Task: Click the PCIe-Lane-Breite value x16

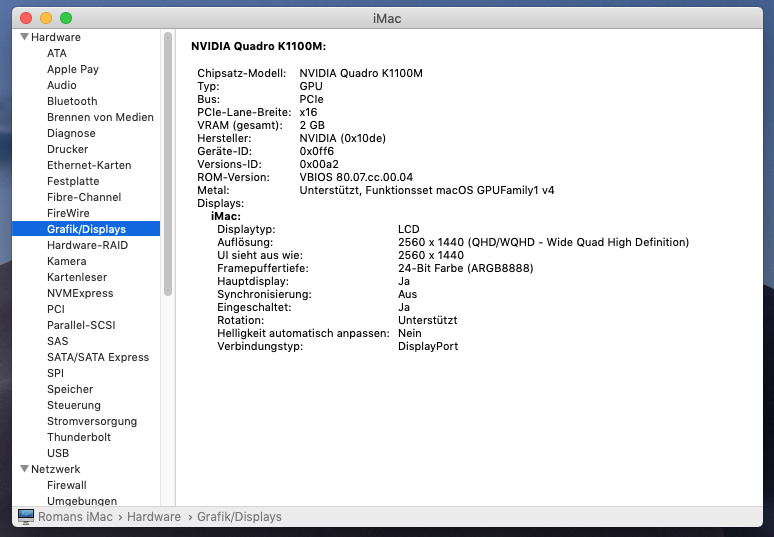Action: tap(308, 113)
